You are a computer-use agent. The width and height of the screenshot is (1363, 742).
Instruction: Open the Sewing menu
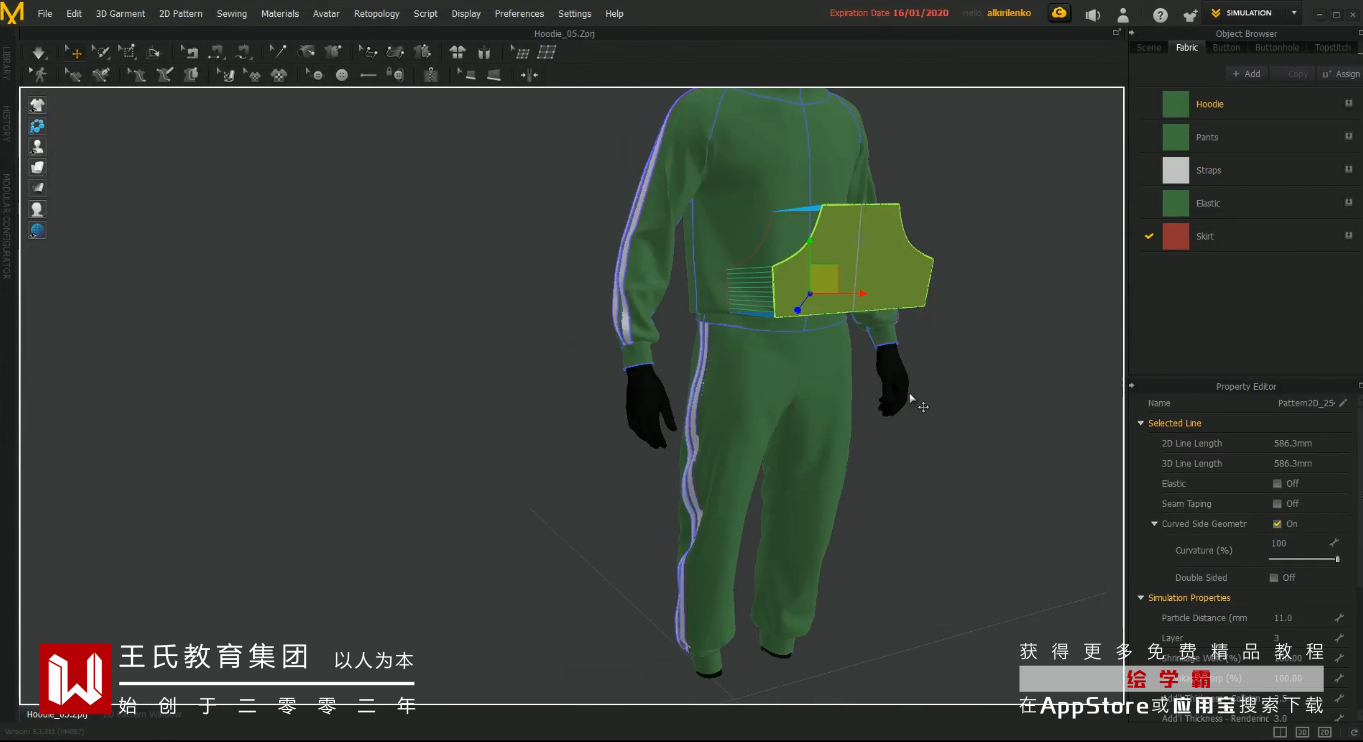click(232, 14)
